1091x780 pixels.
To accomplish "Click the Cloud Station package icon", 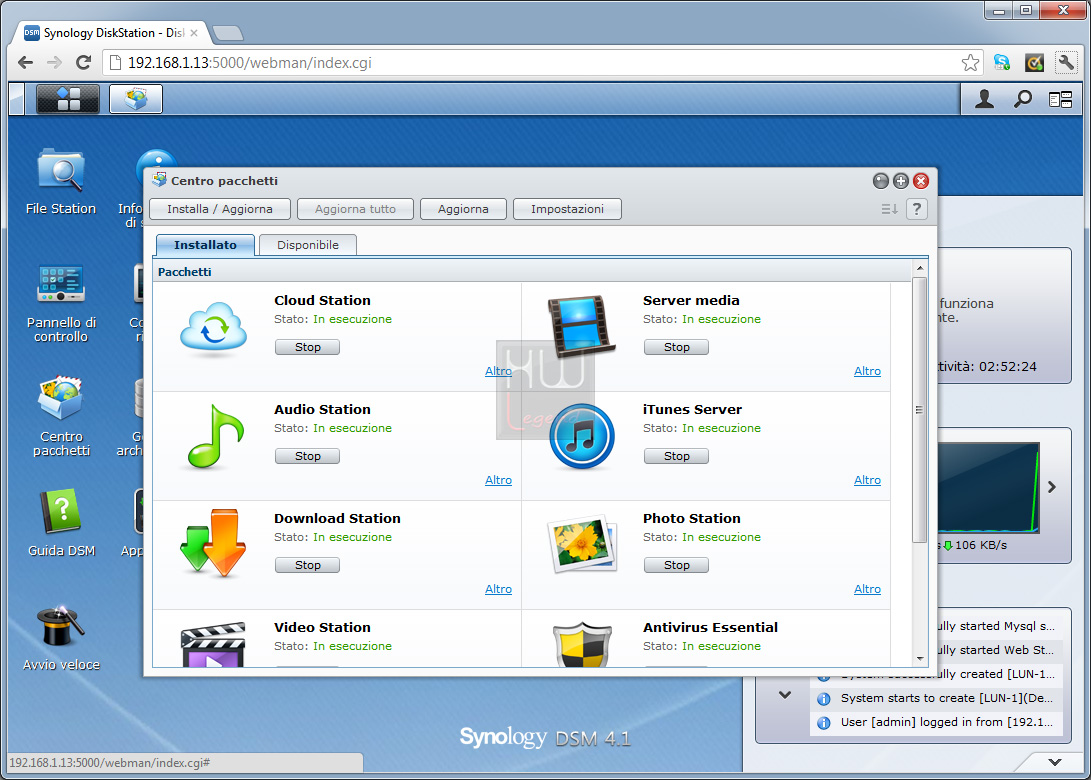I will [x=213, y=329].
